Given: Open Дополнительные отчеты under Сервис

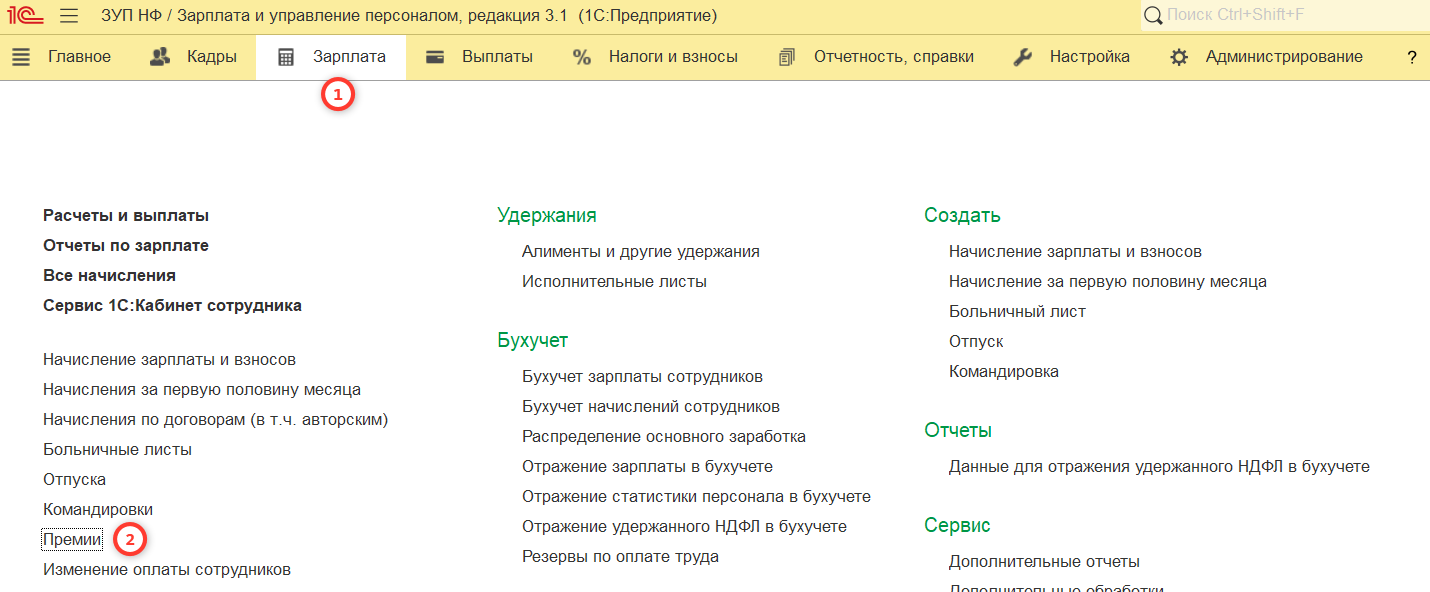Looking at the screenshot, I should pyautogui.click(x=1044, y=562).
